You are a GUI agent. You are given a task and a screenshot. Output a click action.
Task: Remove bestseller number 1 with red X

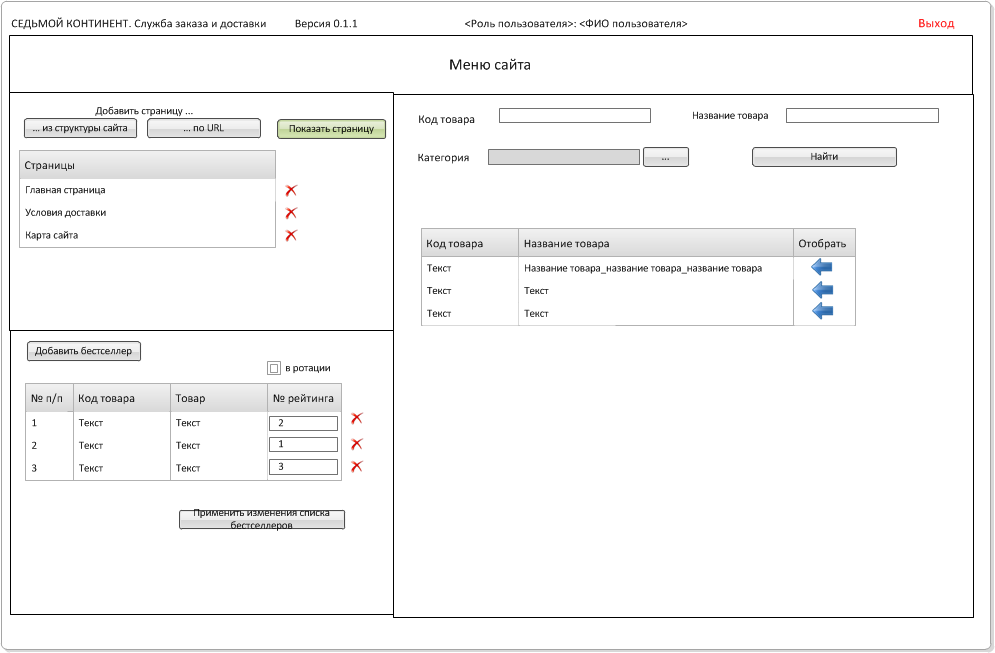[356, 419]
